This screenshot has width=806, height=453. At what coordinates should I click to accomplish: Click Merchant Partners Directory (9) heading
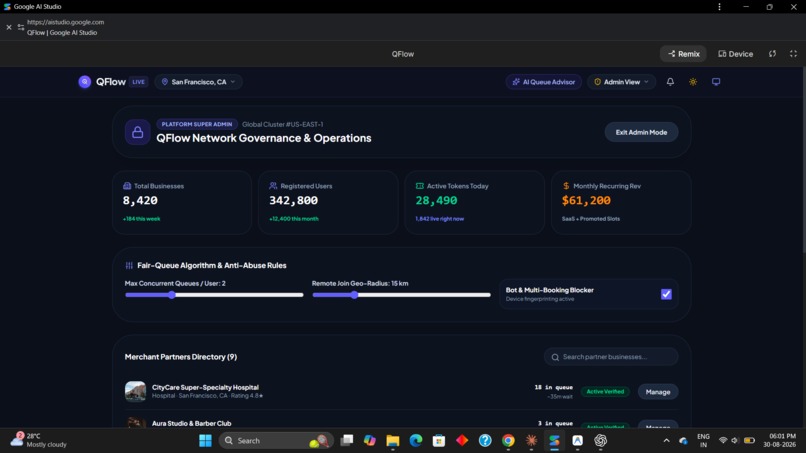(181, 357)
